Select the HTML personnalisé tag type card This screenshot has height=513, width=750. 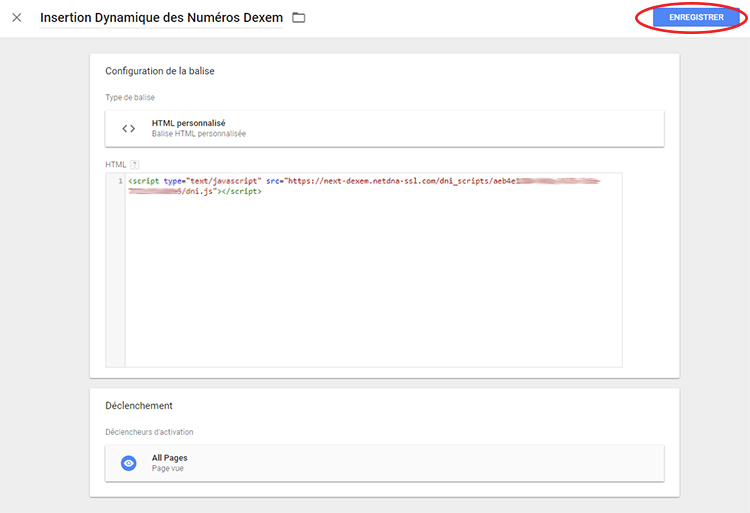pos(385,129)
